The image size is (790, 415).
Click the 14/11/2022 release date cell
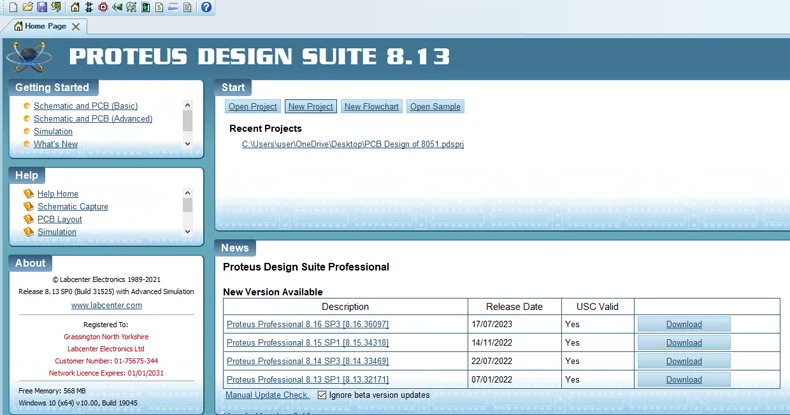[514, 343]
